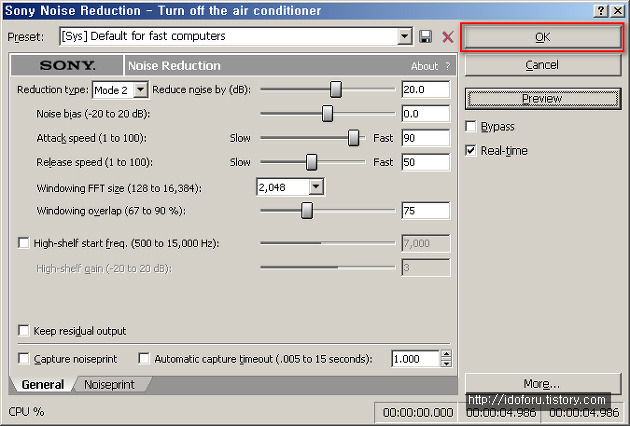Screen dimensions: 630x426
Task: Click the Reduce noise by 20.0 field
Action: tap(425, 89)
